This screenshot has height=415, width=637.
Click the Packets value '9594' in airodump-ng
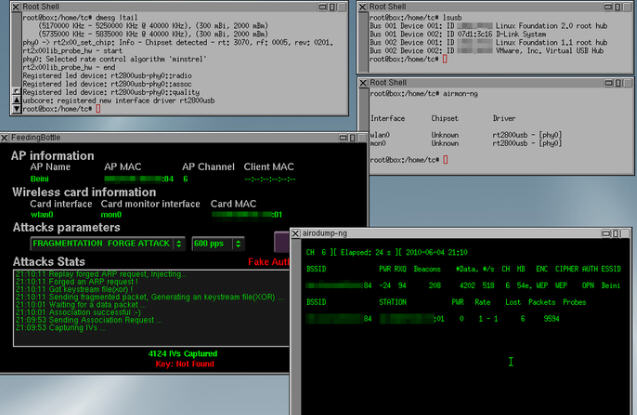pyautogui.click(x=551, y=319)
